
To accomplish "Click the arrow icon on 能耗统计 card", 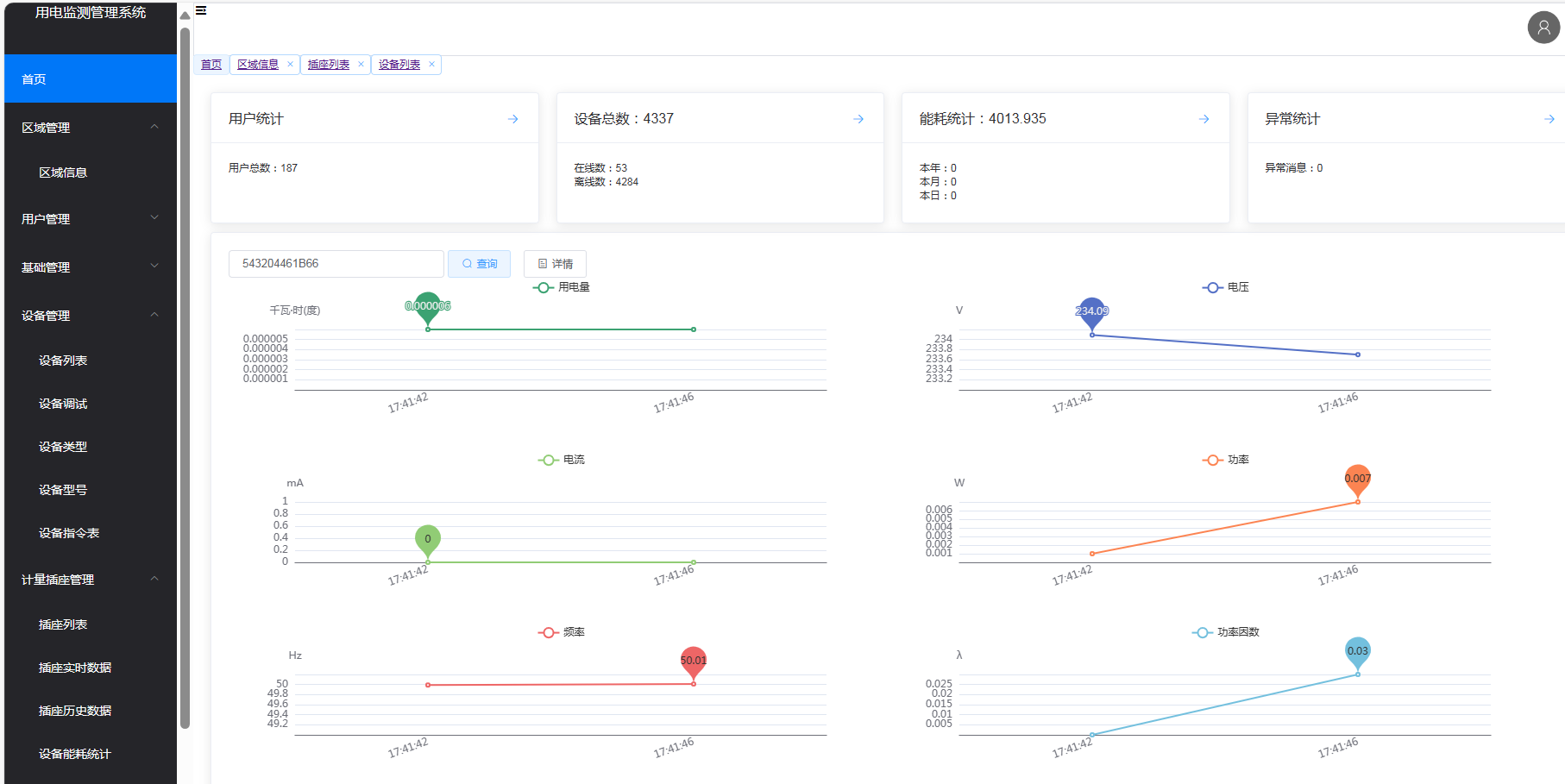I will click(1204, 119).
